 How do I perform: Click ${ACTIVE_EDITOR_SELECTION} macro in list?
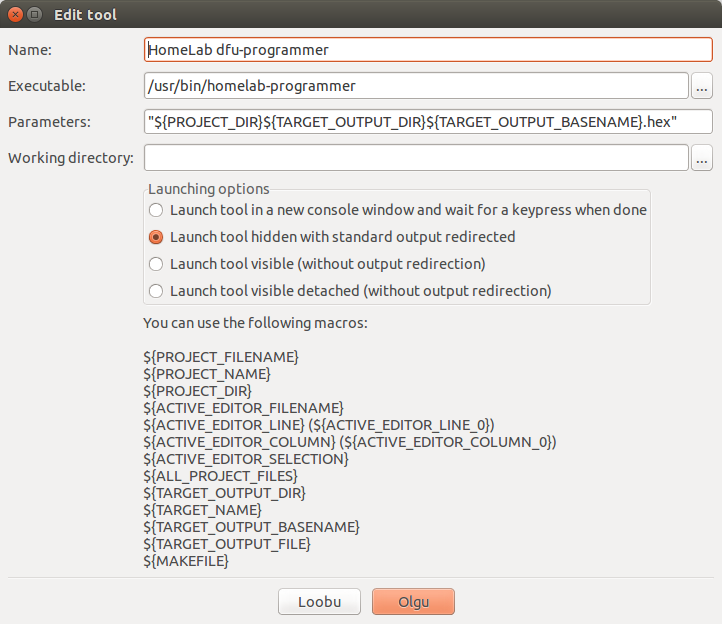point(246,459)
